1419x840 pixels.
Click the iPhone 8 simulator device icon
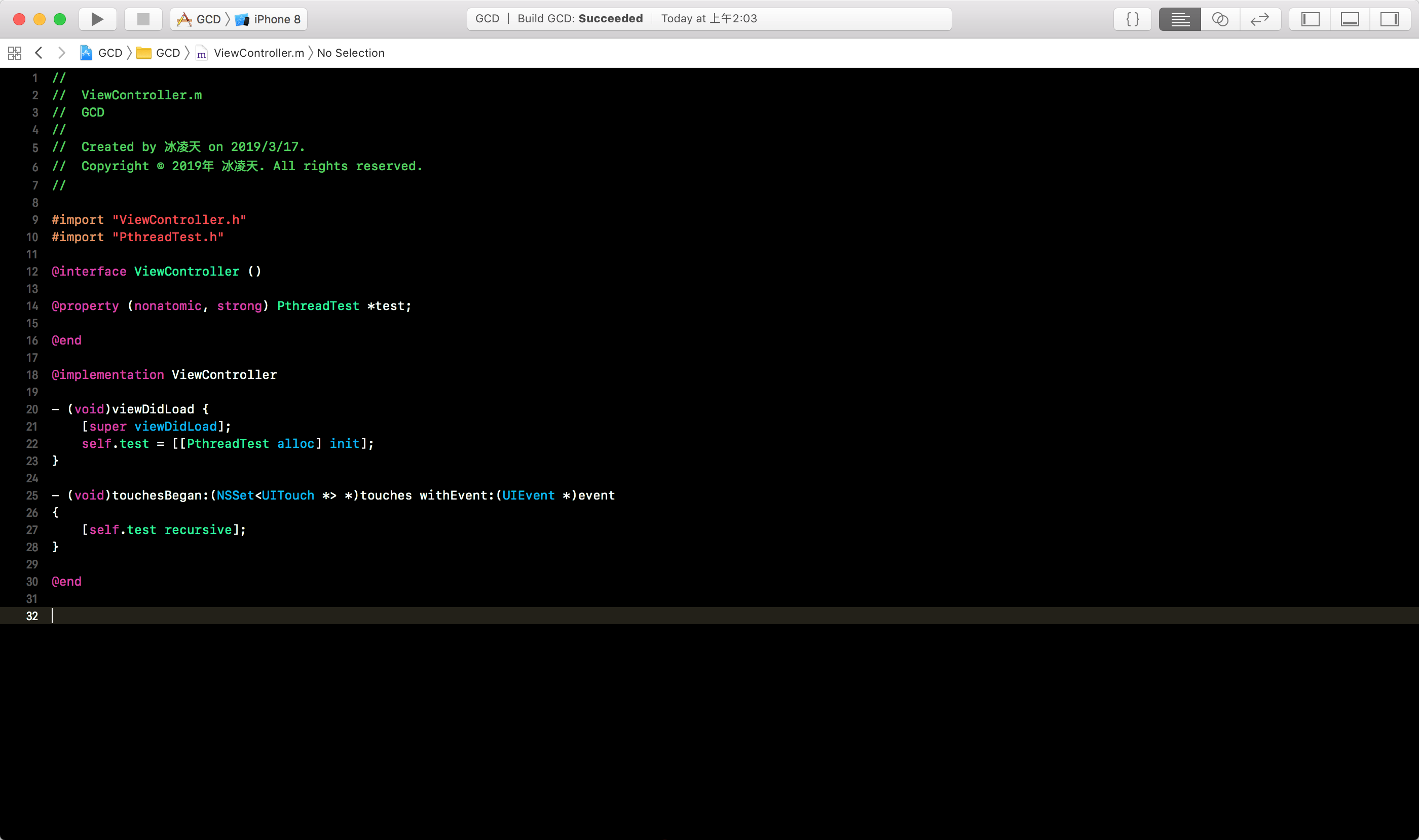coord(242,20)
